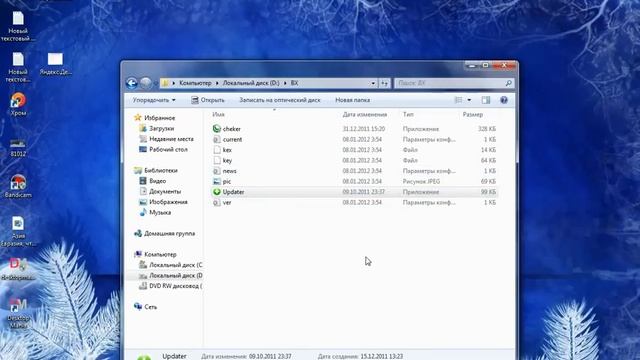This screenshot has height=360, width=640.
Task: Toggle the preview pane icon
Action: 485,100
